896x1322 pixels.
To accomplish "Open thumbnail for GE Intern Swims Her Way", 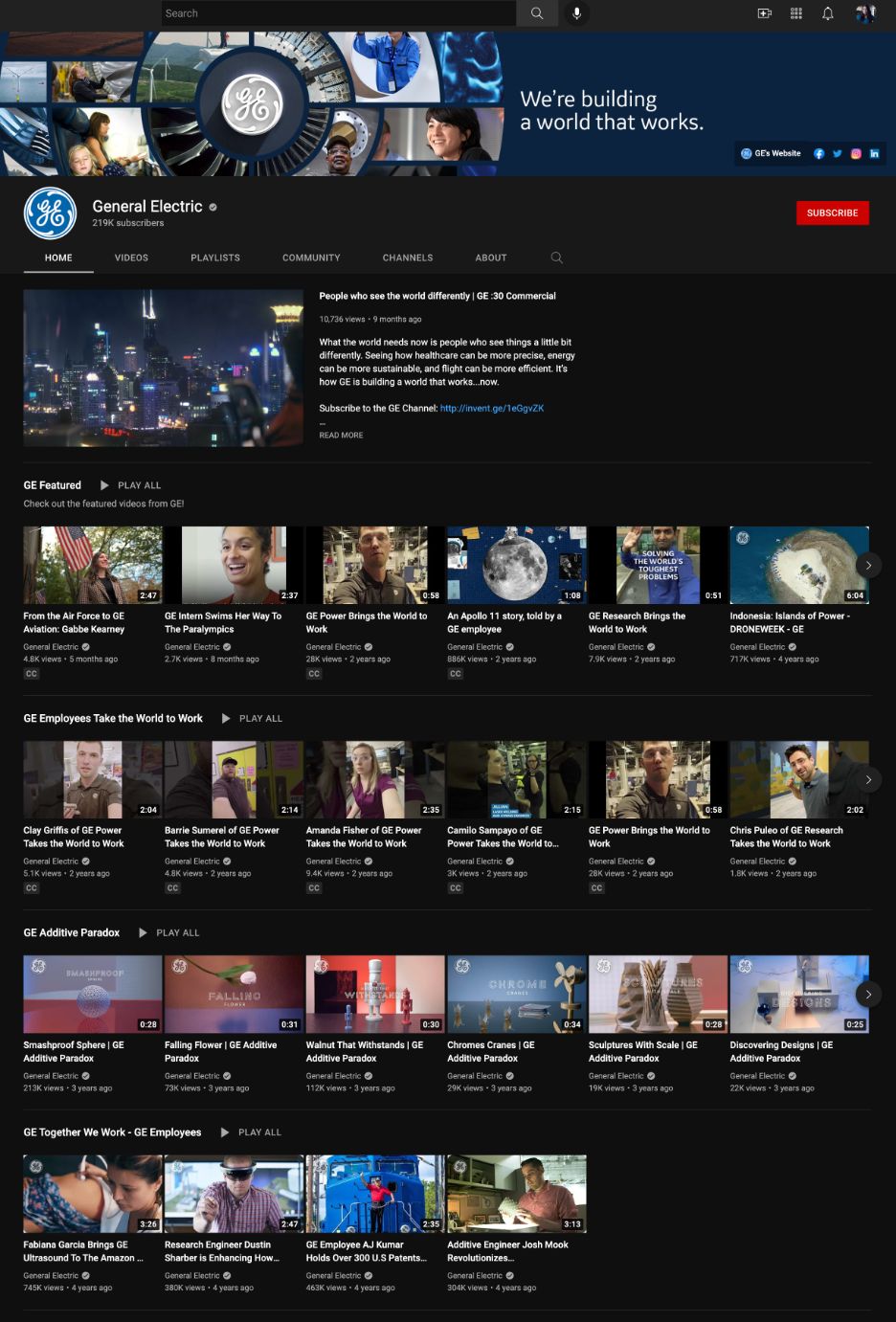I will (x=234, y=565).
